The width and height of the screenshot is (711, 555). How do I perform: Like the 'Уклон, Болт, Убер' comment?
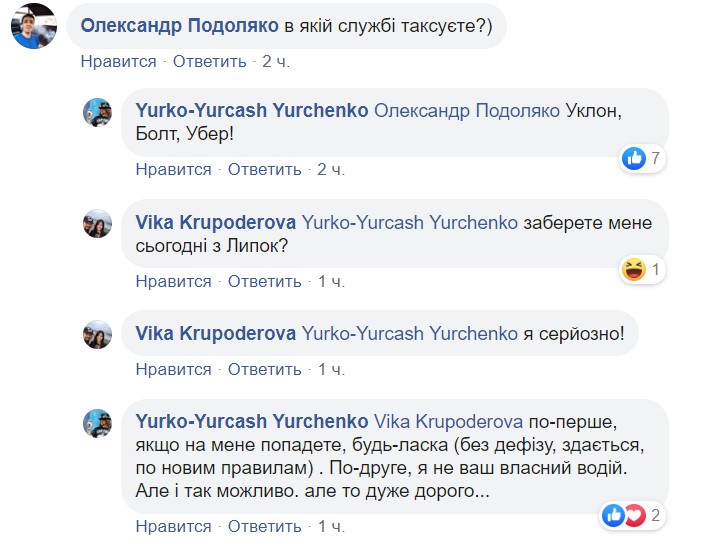click(x=174, y=170)
